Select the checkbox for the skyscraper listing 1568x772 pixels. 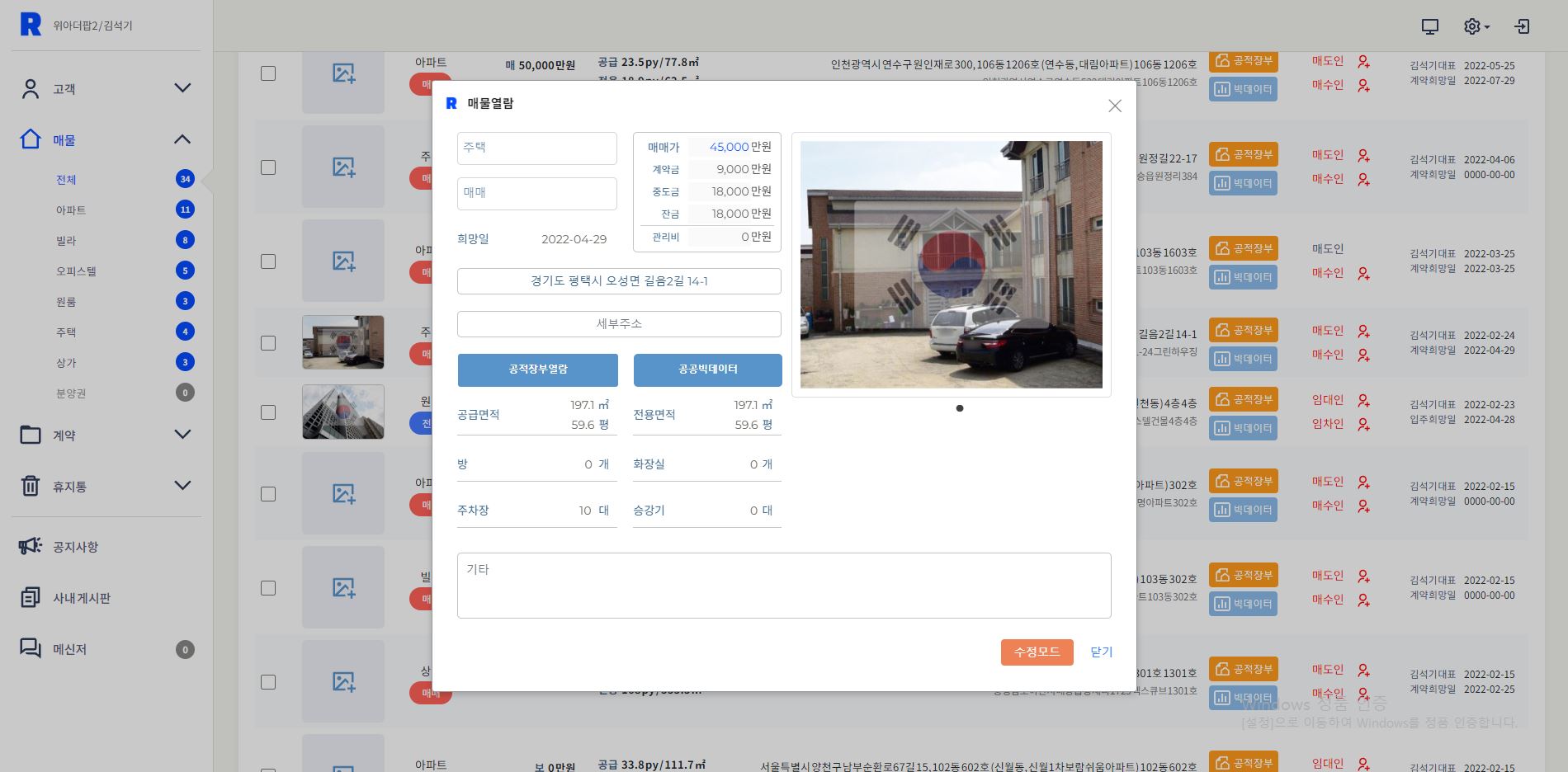click(x=268, y=412)
